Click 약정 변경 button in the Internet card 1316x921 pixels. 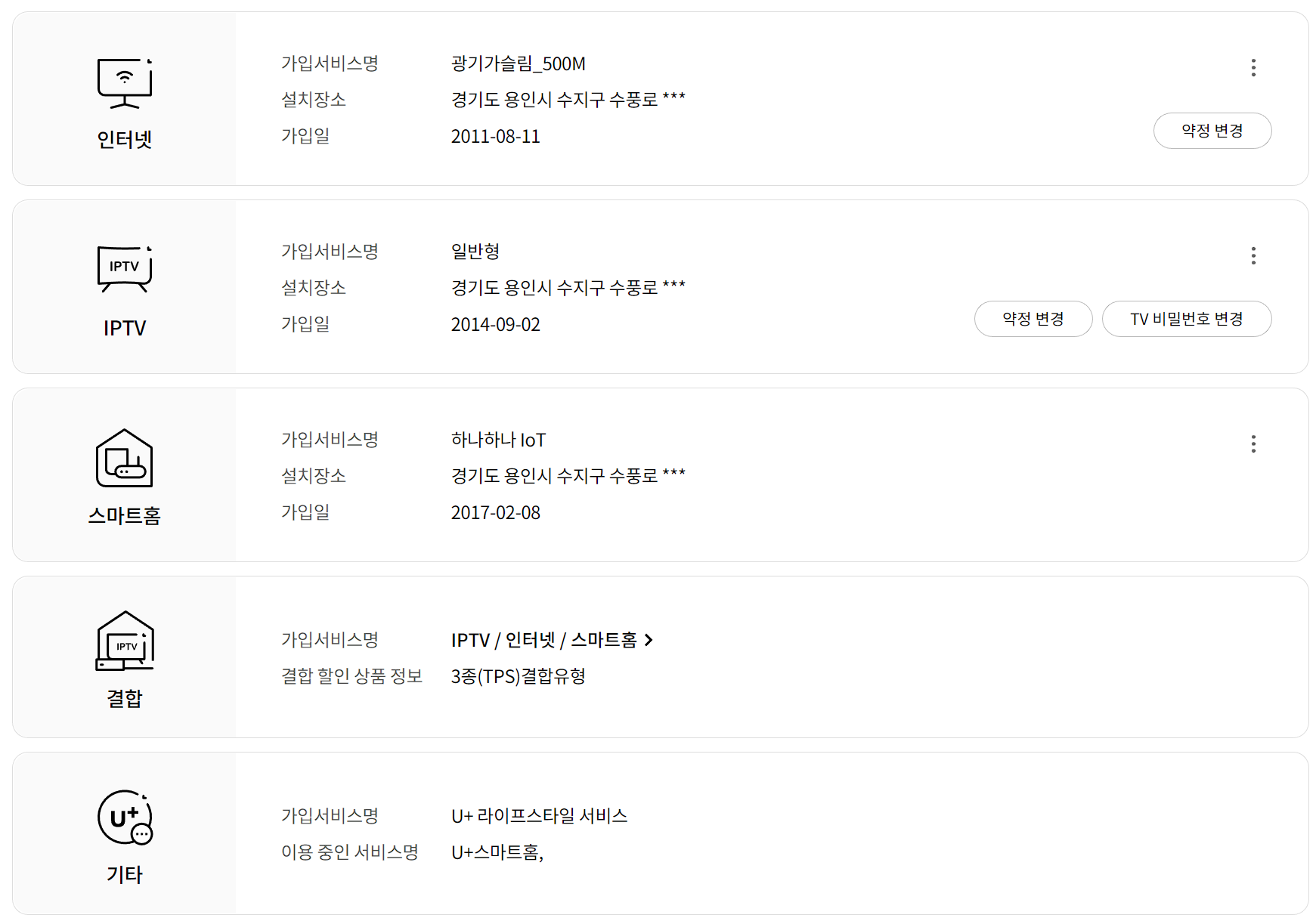1212,131
